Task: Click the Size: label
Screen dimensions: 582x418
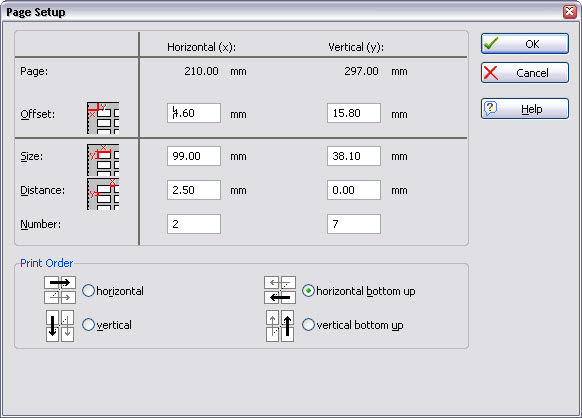Action: (x=32, y=156)
